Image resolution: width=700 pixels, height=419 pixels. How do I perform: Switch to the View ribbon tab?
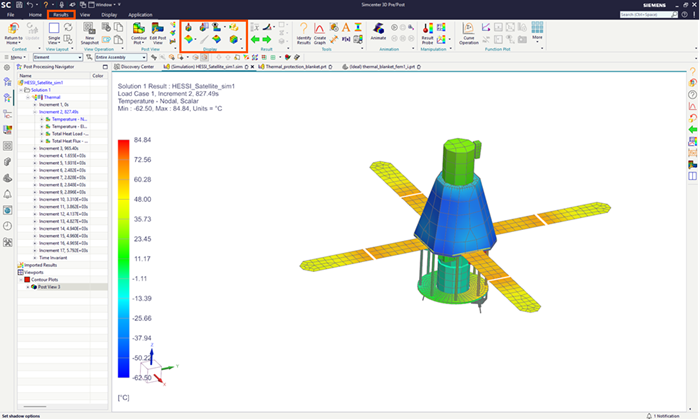pos(85,15)
